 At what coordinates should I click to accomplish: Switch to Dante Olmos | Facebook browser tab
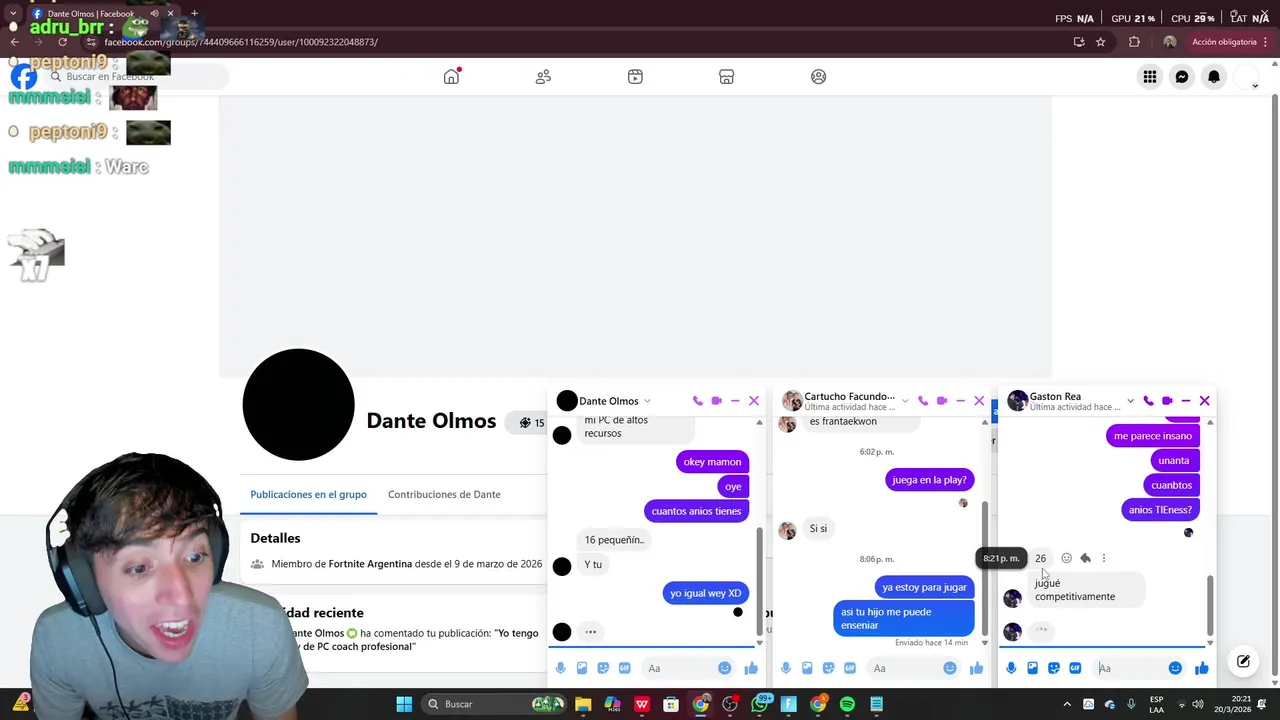[x=103, y=14]
